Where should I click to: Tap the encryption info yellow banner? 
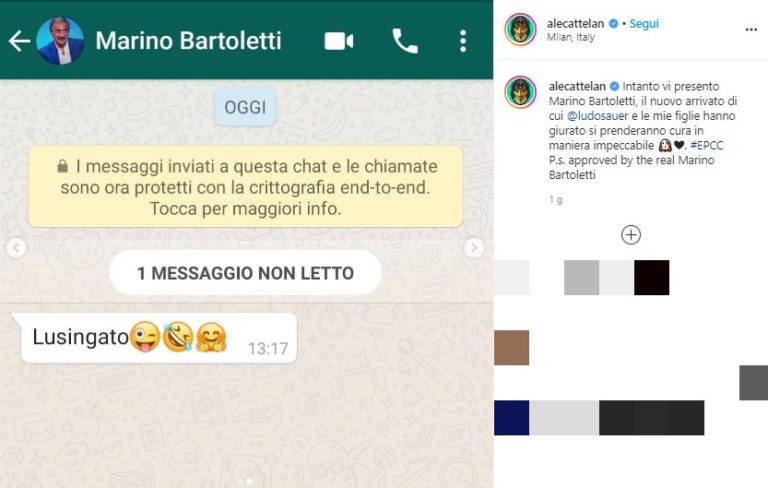tap(245, 187)
